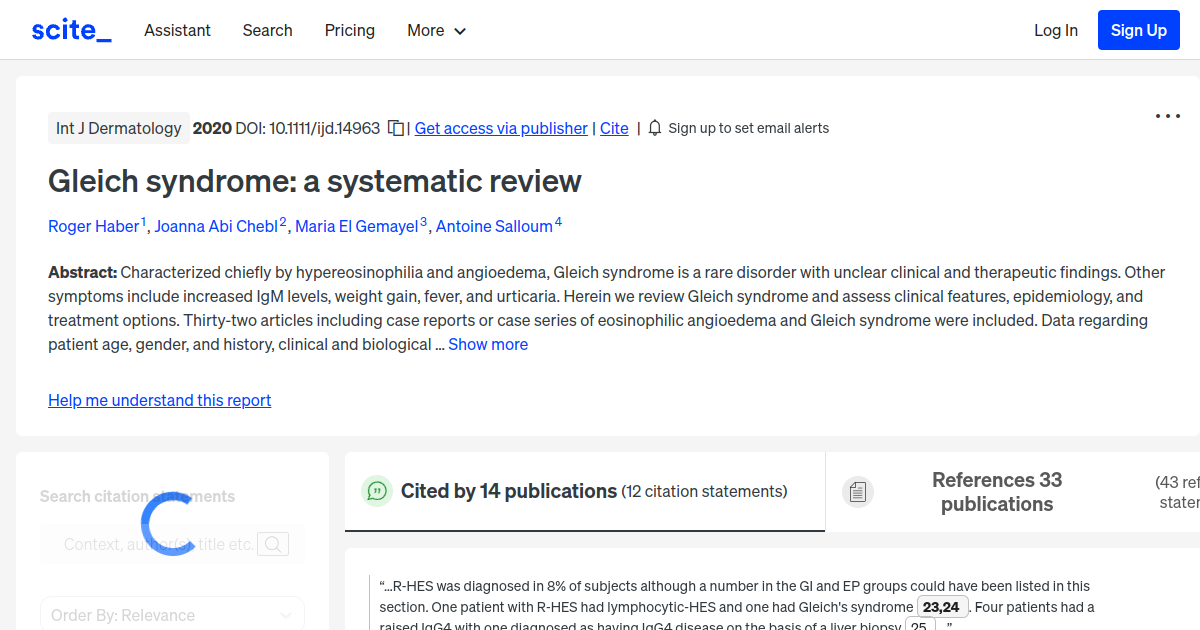Image resolution: width=1200 pixels, height=630 pixels.
Task: Click the green smart citation quote icon
Action: click(x=376, y=491)
